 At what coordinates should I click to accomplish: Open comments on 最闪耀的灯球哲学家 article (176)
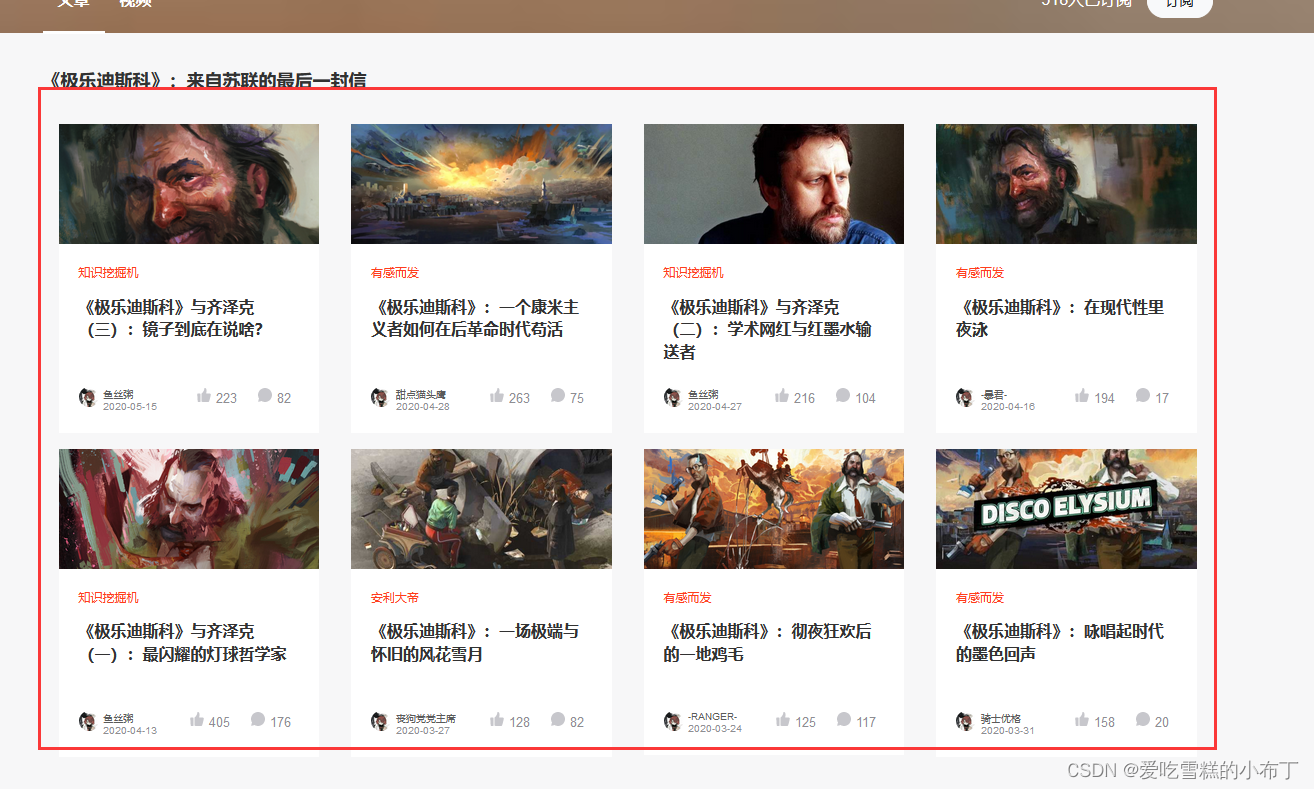258,720
